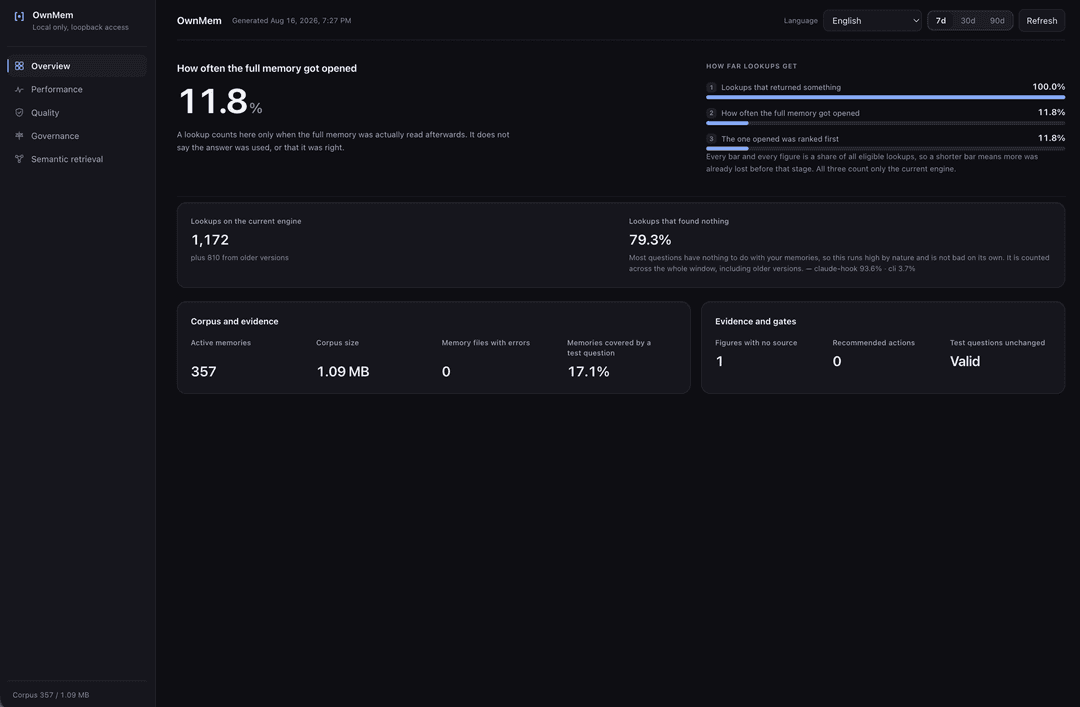
Task: Click Figures with no source value 1
Action: point(719,361)
